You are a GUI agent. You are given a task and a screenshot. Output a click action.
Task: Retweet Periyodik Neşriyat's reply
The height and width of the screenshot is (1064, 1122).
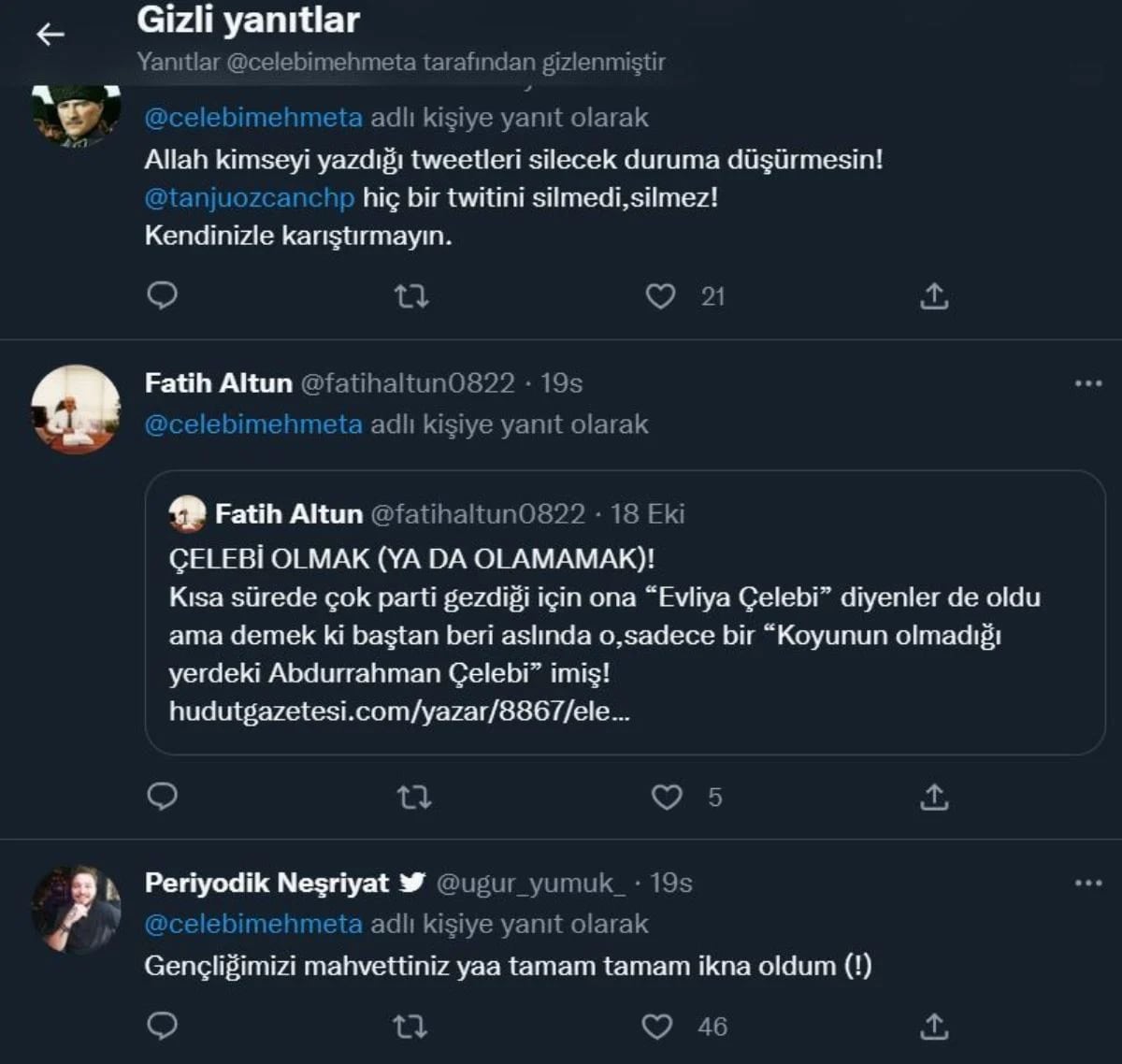(411, 1028)
